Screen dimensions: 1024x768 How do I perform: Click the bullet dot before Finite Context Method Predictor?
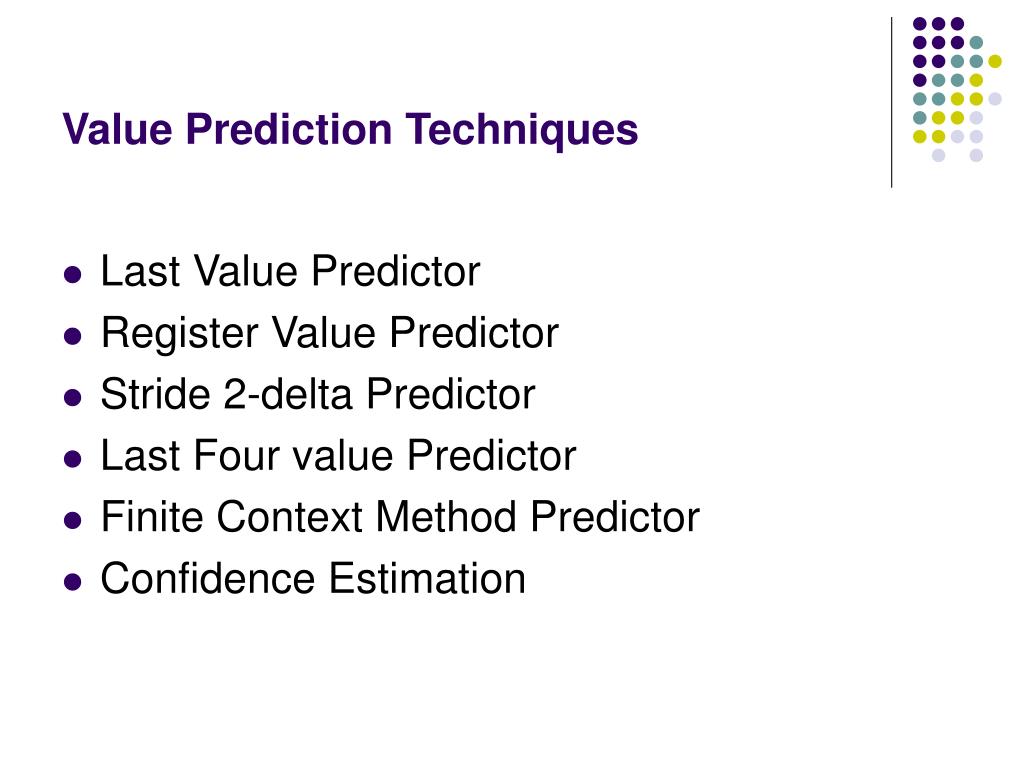coord(73,520)
